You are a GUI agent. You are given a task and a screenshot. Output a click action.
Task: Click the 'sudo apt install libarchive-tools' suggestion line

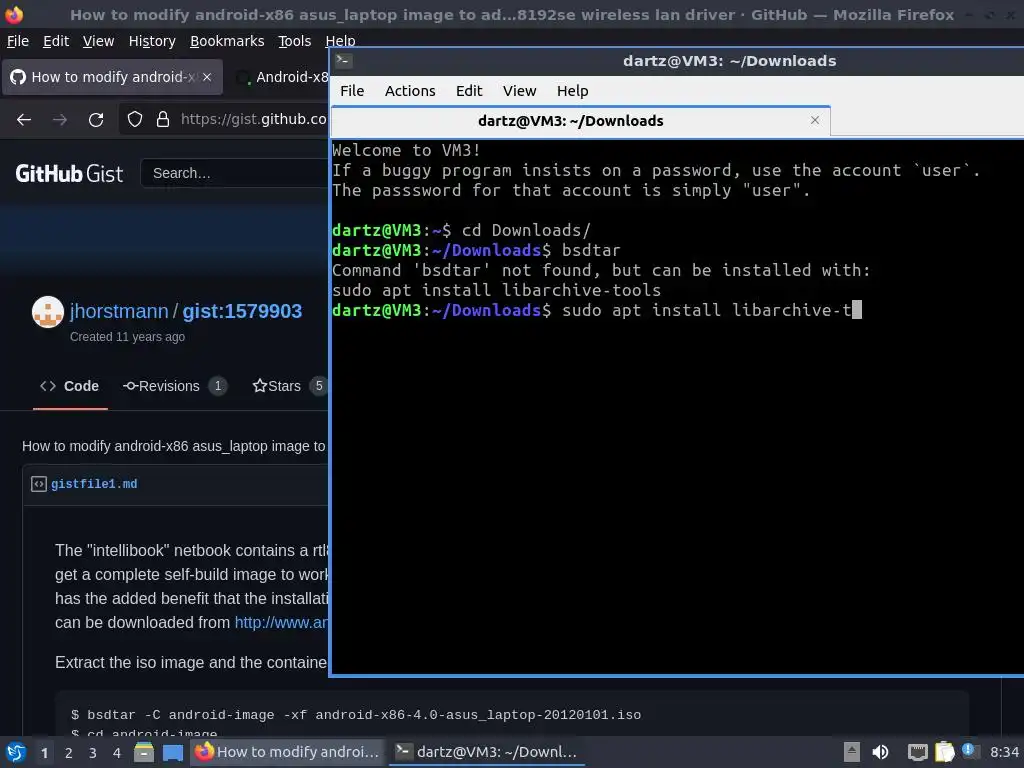pyautogui.click(x=496, y=290)
